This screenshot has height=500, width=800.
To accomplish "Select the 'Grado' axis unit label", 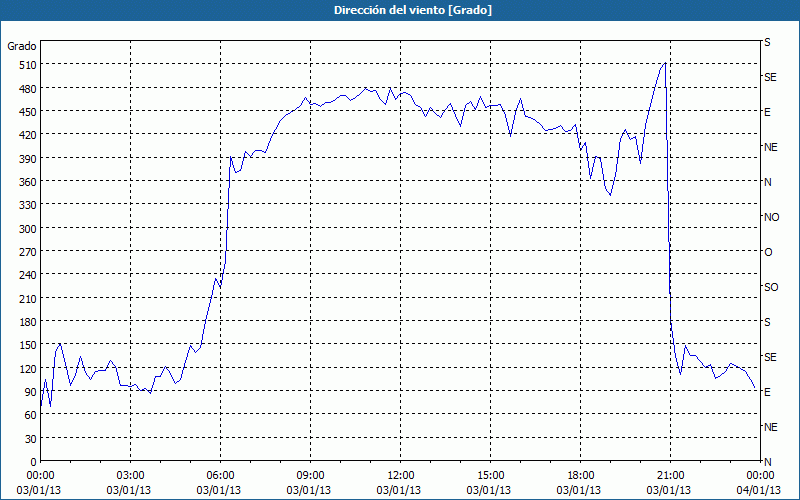I will click(22, 46).
